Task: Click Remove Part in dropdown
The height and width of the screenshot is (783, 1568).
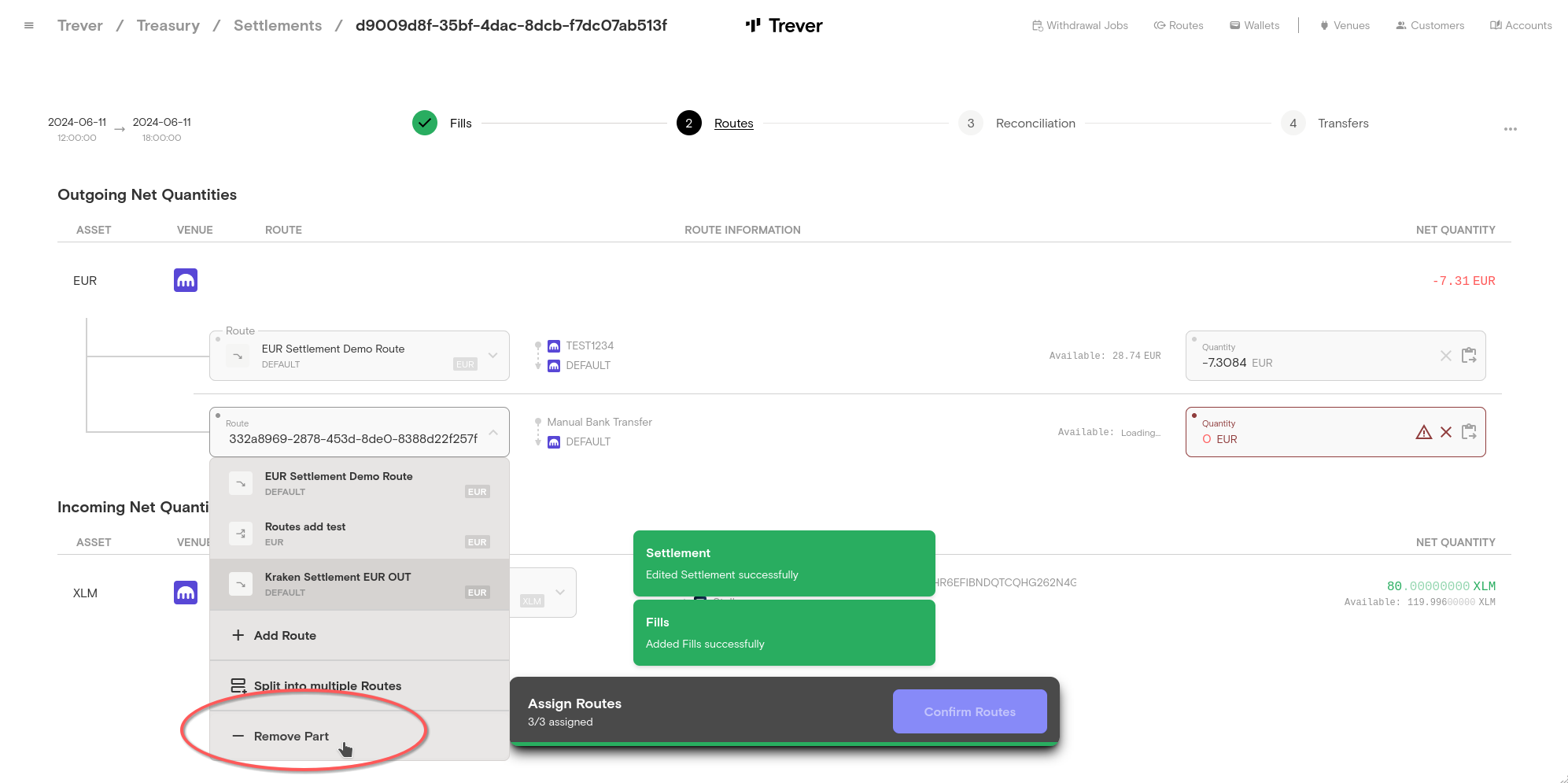Action: point(291,736)
